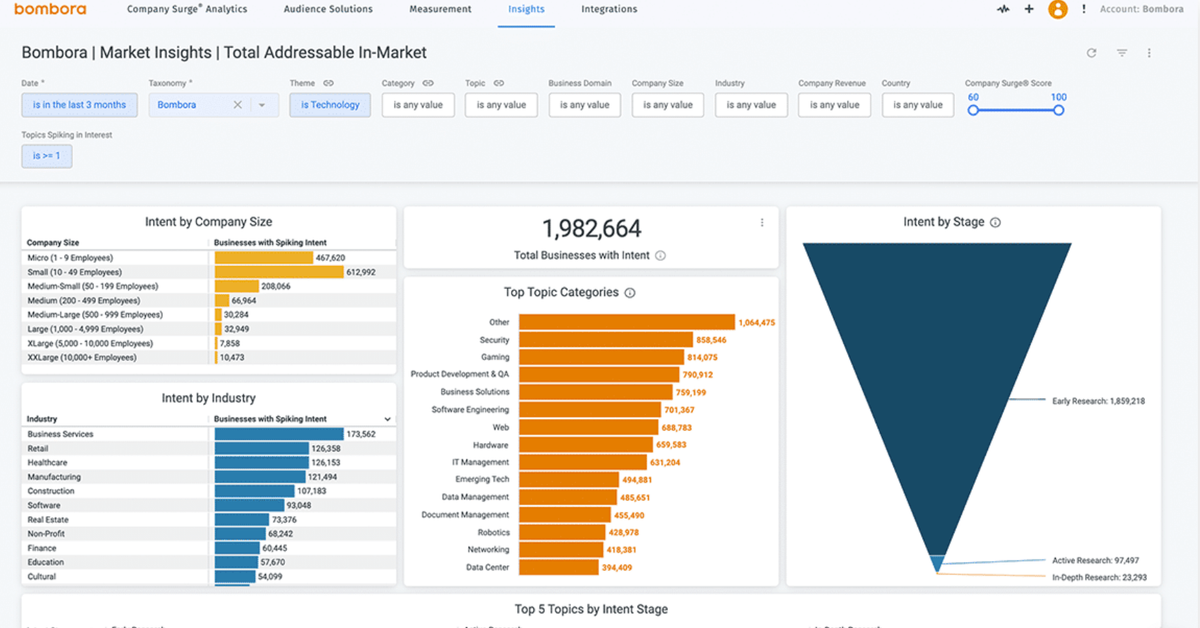The image size is (1200, 628).
Task: Click the Bombora logo
Action: pyautogui.click(x=50, y=9)
